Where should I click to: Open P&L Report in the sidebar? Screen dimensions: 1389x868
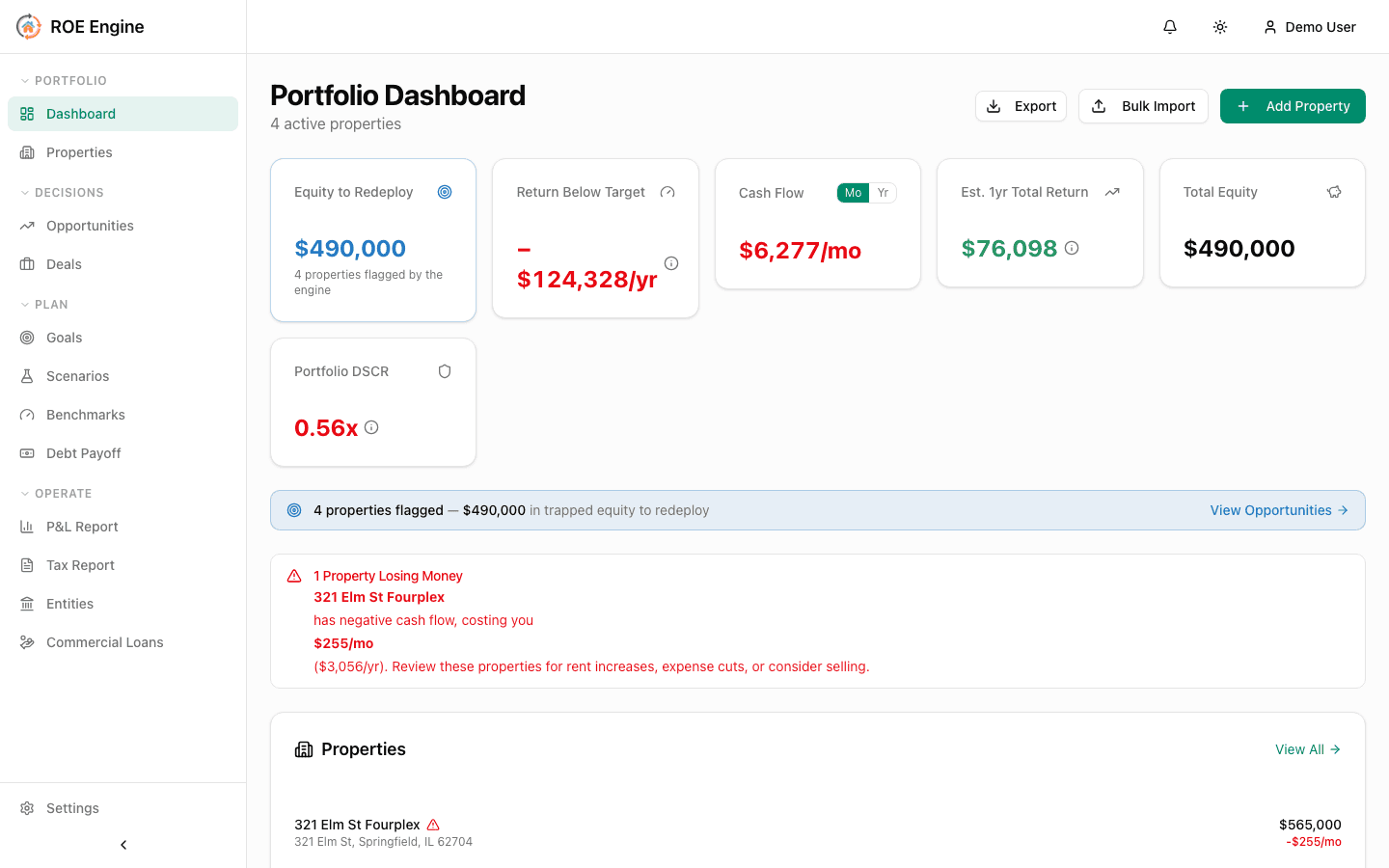[123, 527]
